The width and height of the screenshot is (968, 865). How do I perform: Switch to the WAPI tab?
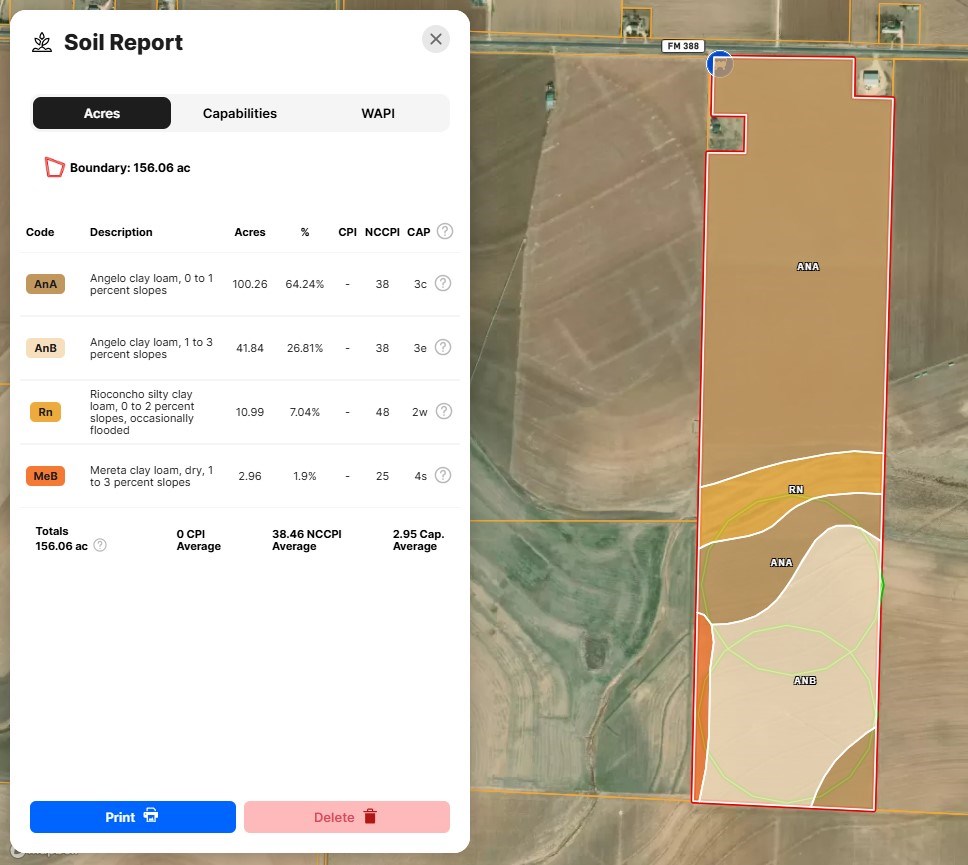(378, 113)
